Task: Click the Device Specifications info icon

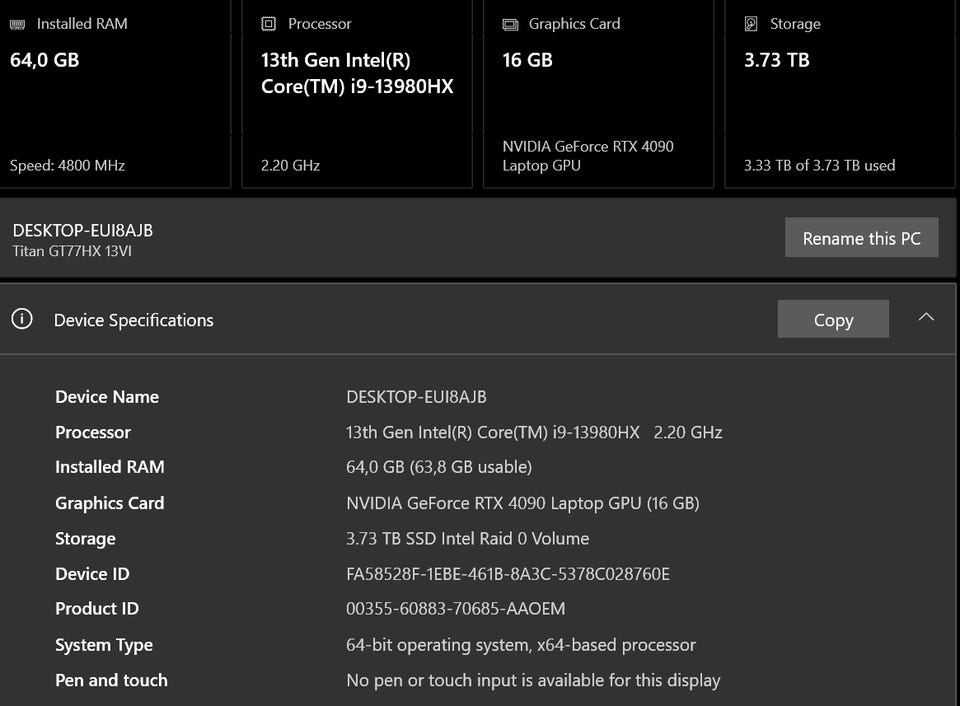Action: (22, 318)
